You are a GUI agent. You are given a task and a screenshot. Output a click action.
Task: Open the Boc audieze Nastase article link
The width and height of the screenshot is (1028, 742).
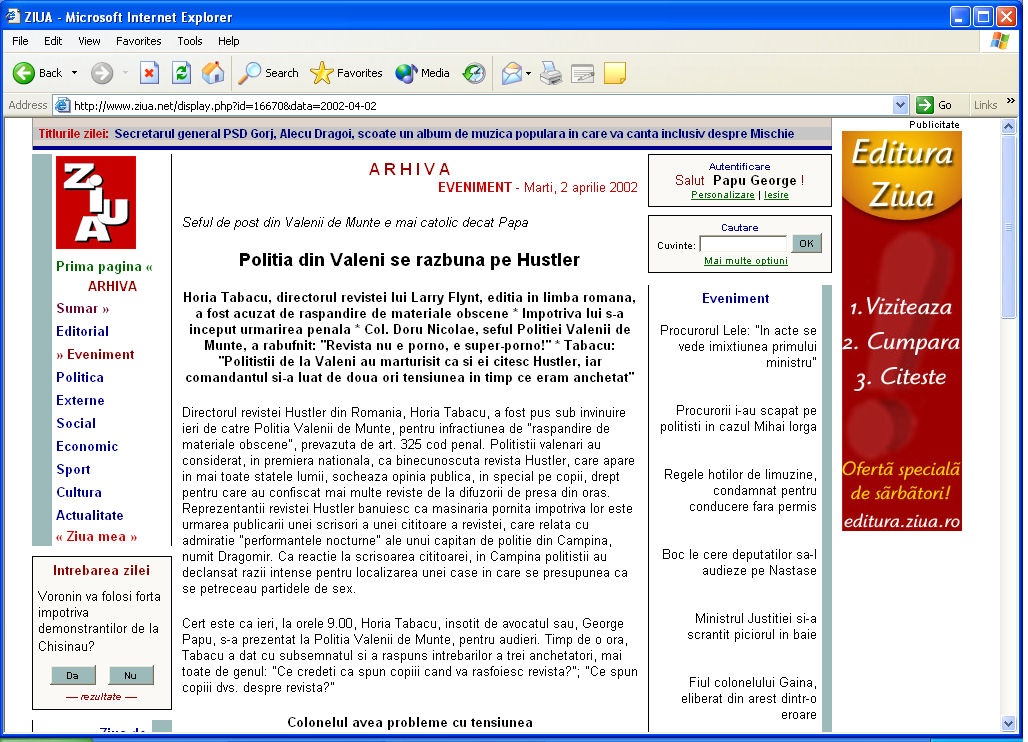(x=740, y=562)
